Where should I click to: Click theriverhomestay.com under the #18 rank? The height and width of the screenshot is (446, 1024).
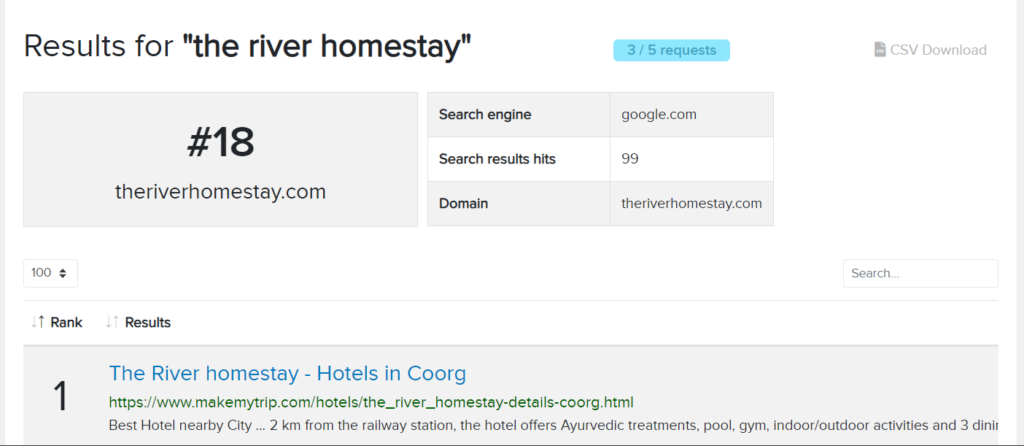point(220,192)
